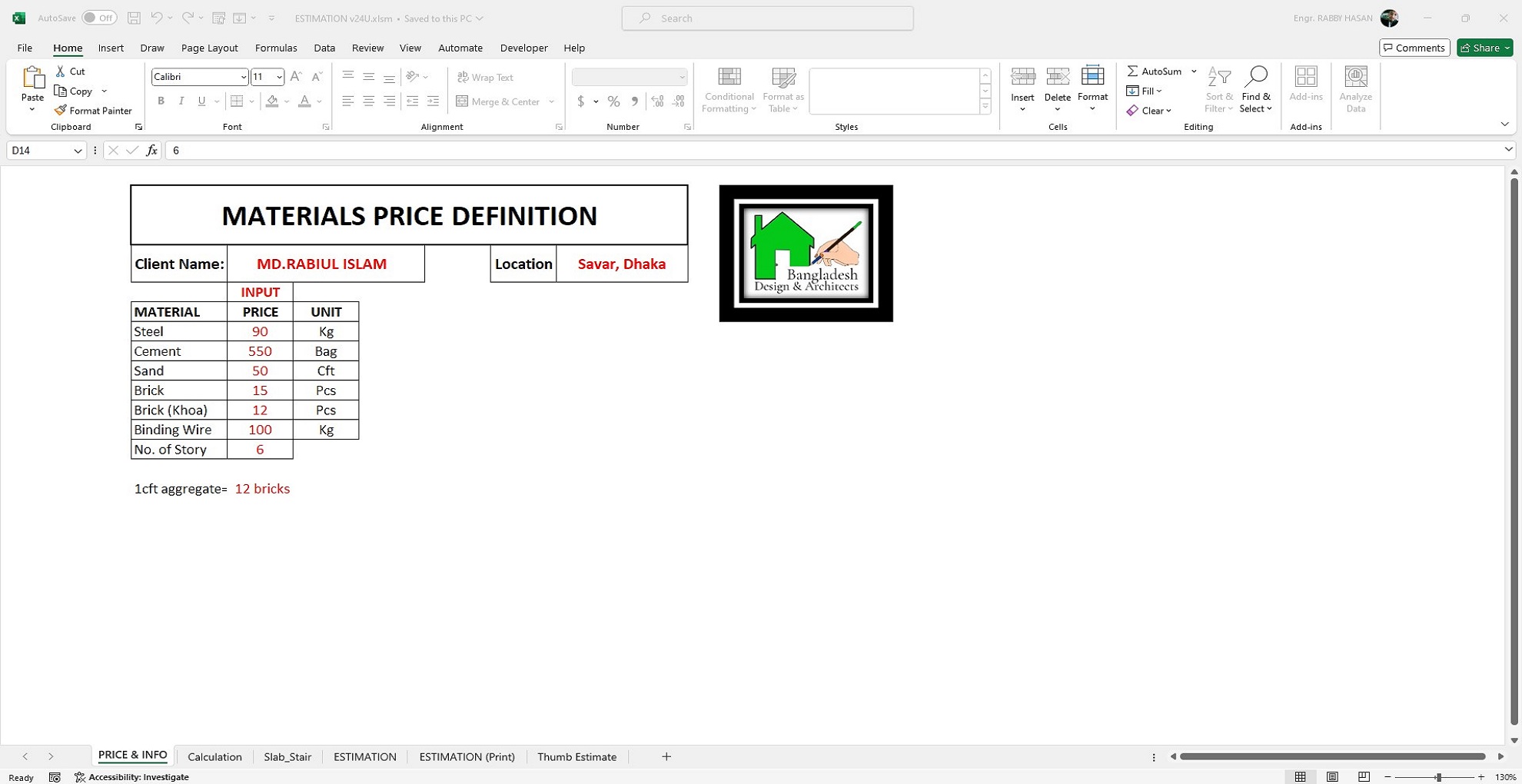Image resolution: width=1522 pixels, height=784 pixels.
Task: Open the Calibri font name dropdown
Action: pyautogui.click(x=244, y=77)
